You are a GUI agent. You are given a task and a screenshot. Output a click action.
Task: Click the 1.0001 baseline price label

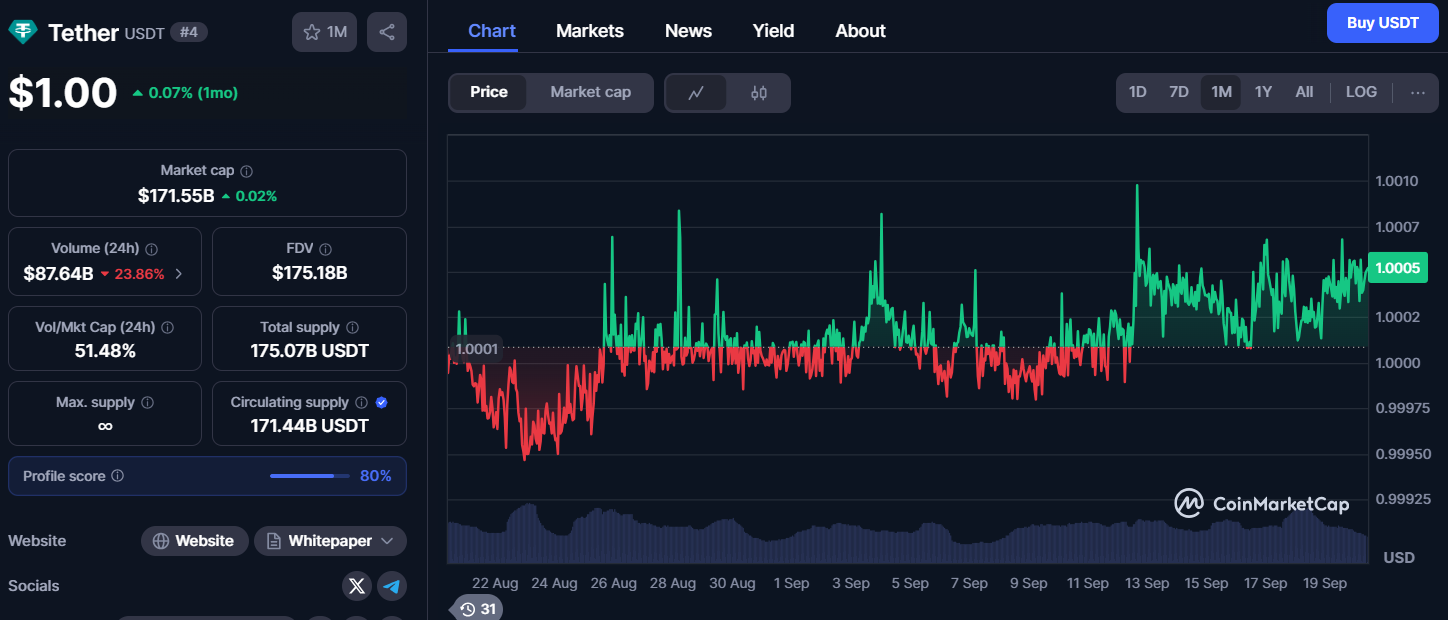pyautogui.click(x=475, y=349)
